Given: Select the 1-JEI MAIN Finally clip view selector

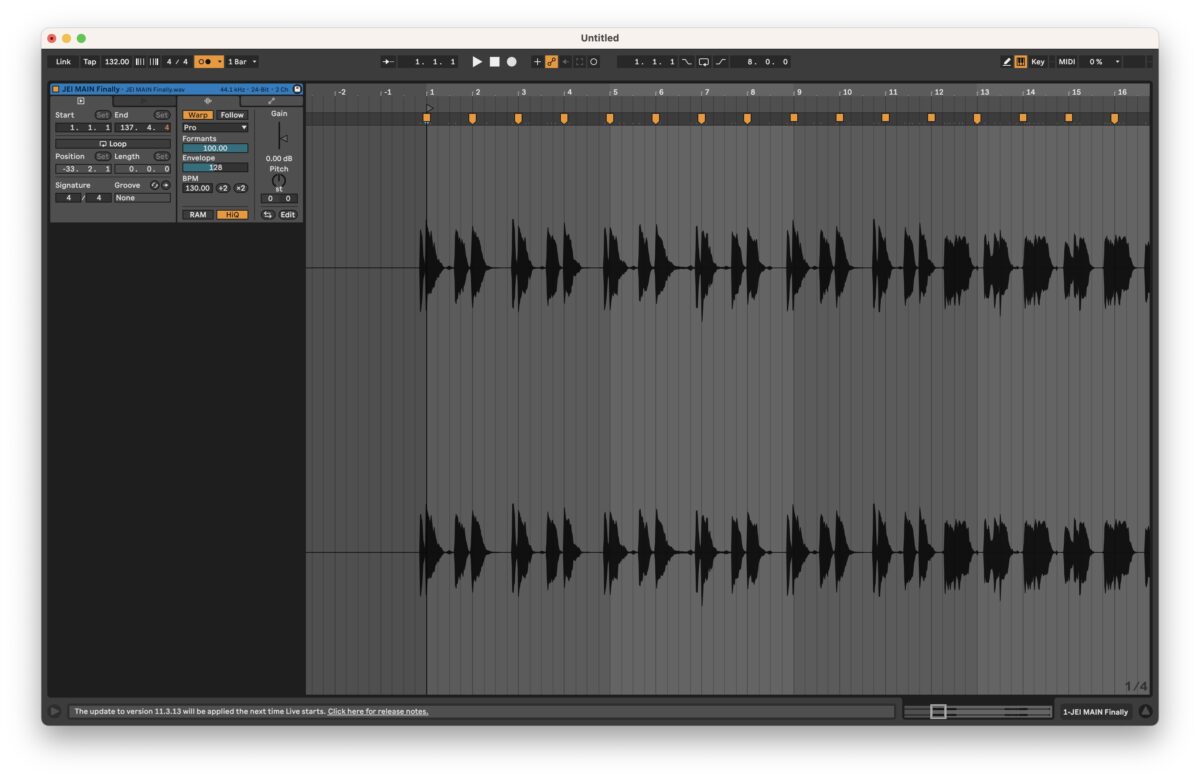Looking at the screenshot, I should coord(1095,712).
